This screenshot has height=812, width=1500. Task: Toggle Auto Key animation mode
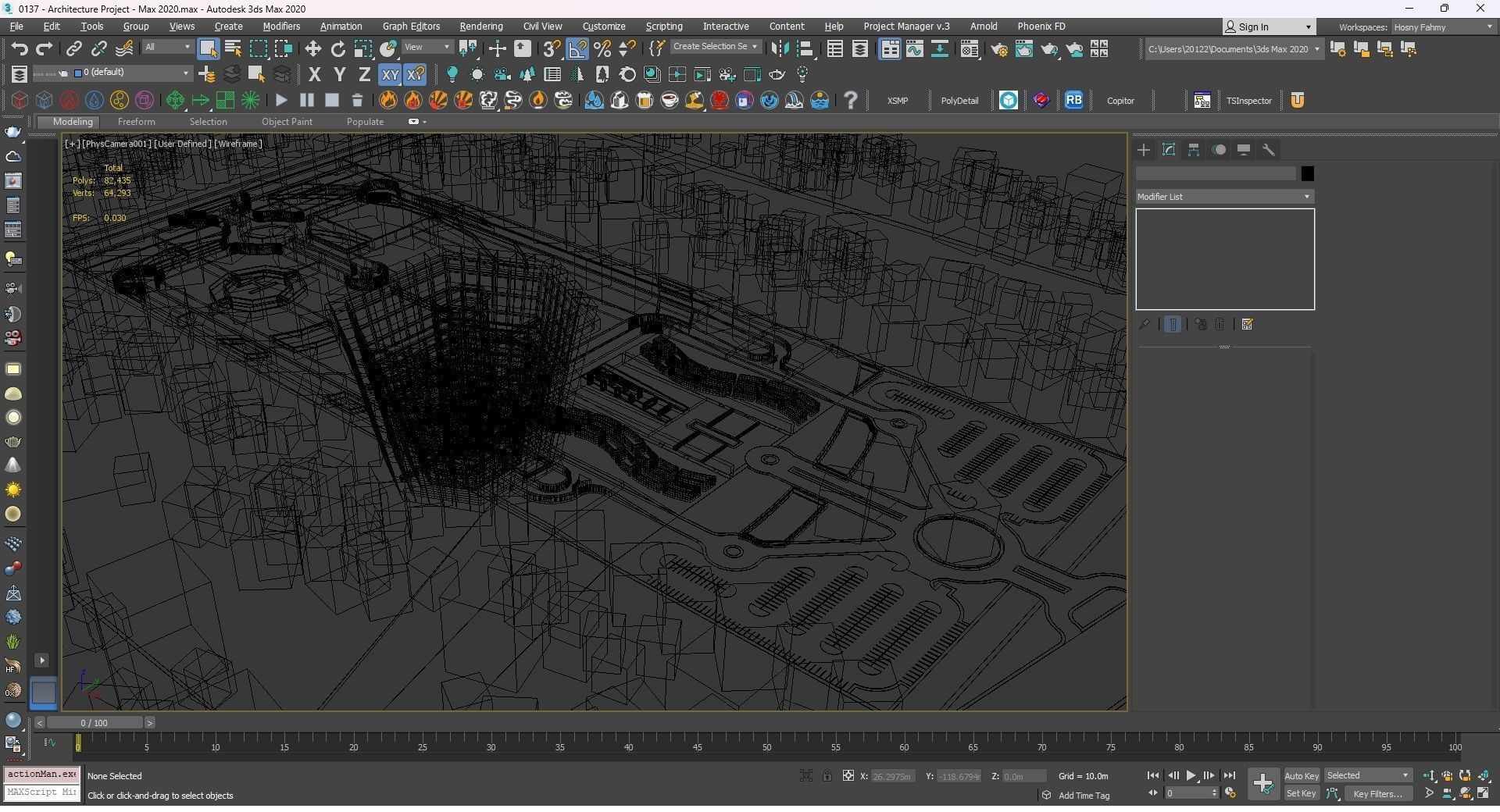pos(1302,776)
